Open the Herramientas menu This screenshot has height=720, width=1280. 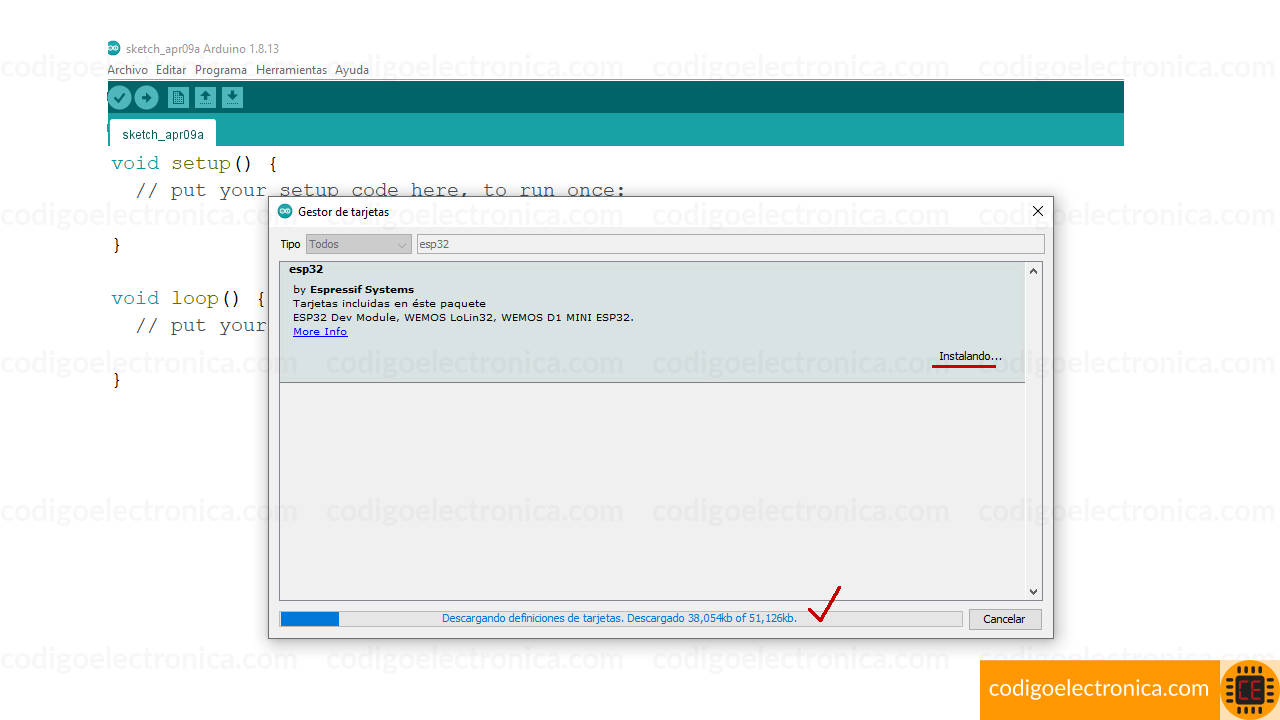291,70
